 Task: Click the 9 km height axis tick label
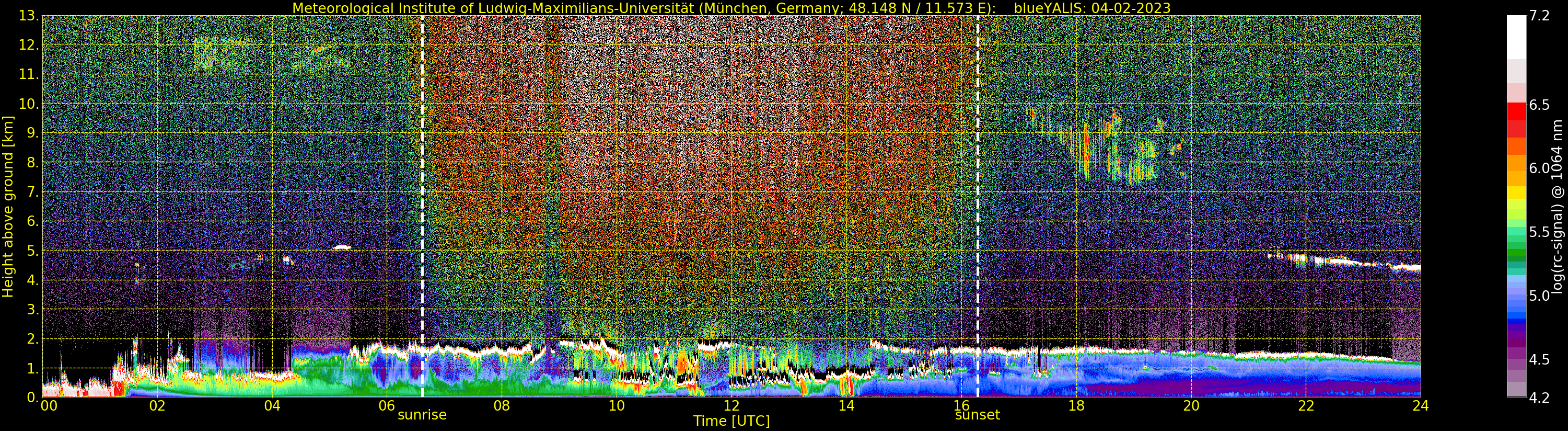coord(32,133)
